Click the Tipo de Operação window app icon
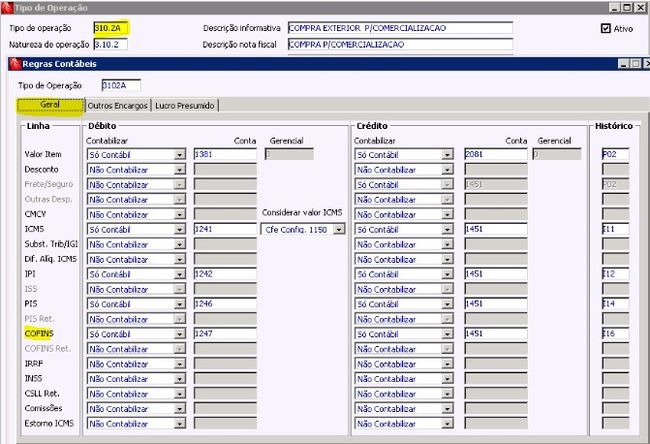Image resolution: width=650 pixels, height=444 pixels. pos(7,7)
